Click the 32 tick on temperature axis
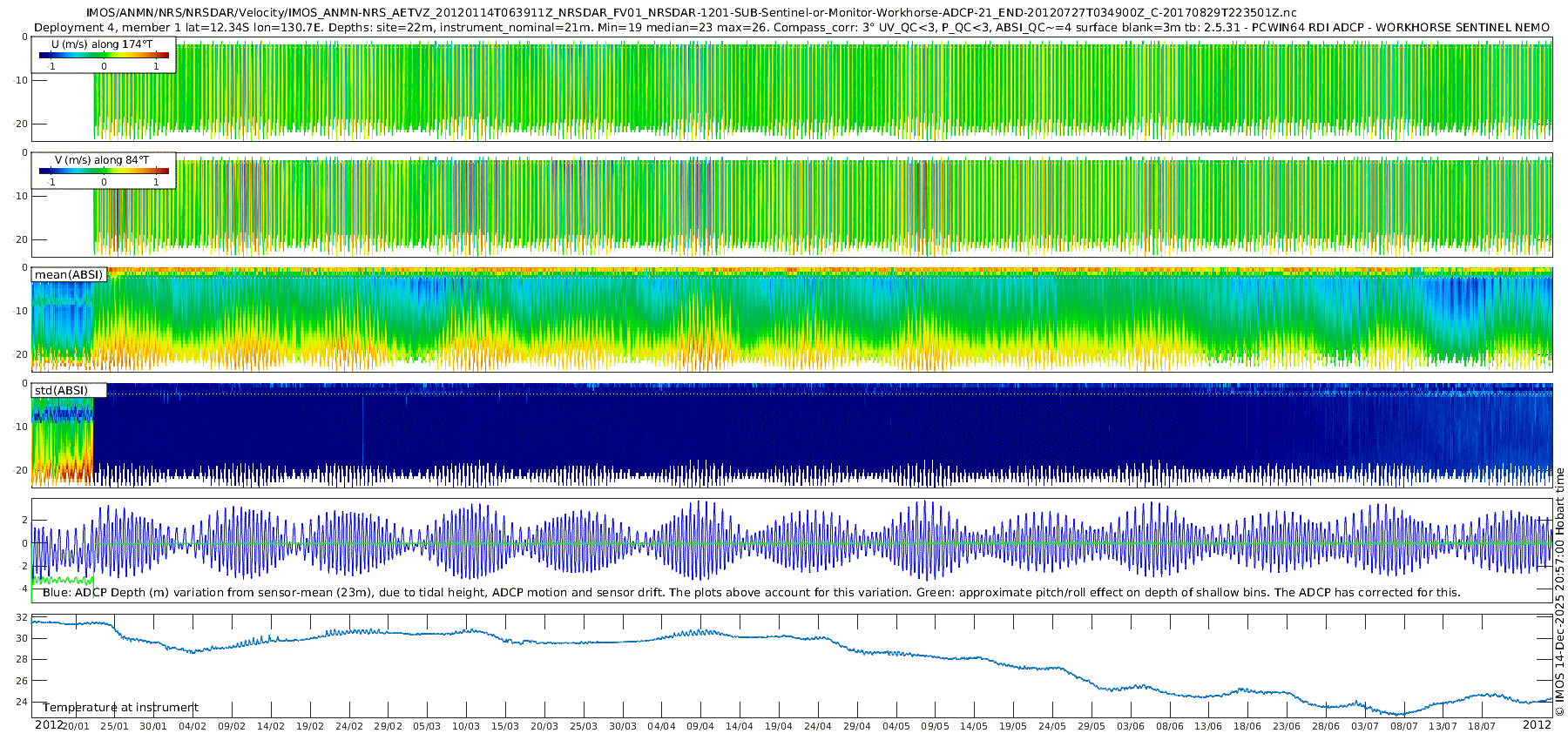 pyautogui.click(x=22, y=617)
